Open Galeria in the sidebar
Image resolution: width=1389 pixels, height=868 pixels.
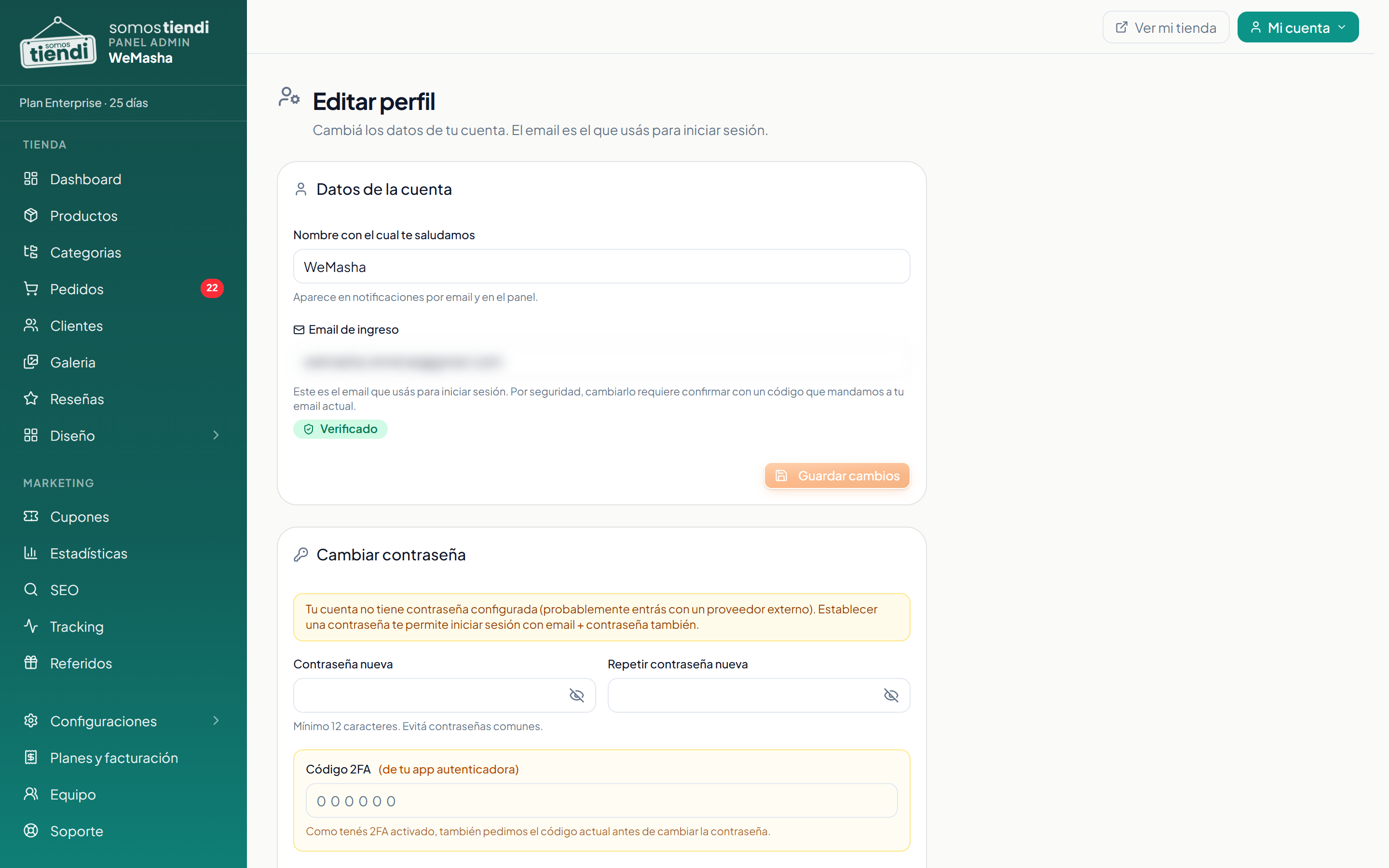click(x=123, y=362)
